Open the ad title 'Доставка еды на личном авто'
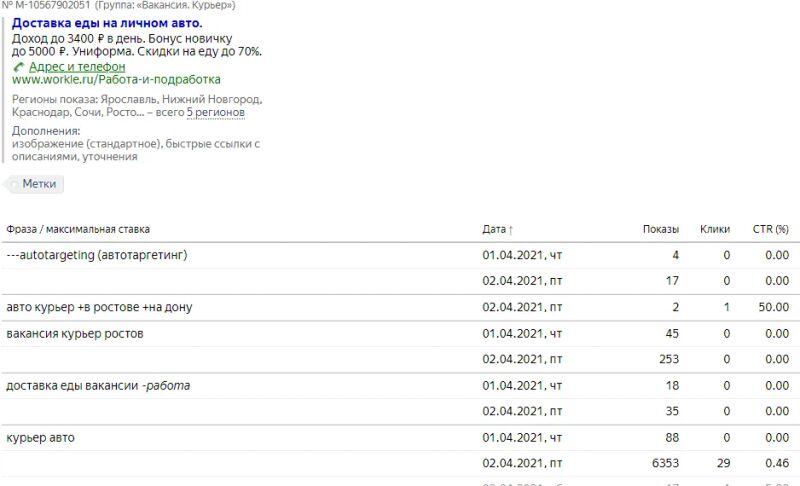The height and width of the screenshot is (486, 800). 107,23
